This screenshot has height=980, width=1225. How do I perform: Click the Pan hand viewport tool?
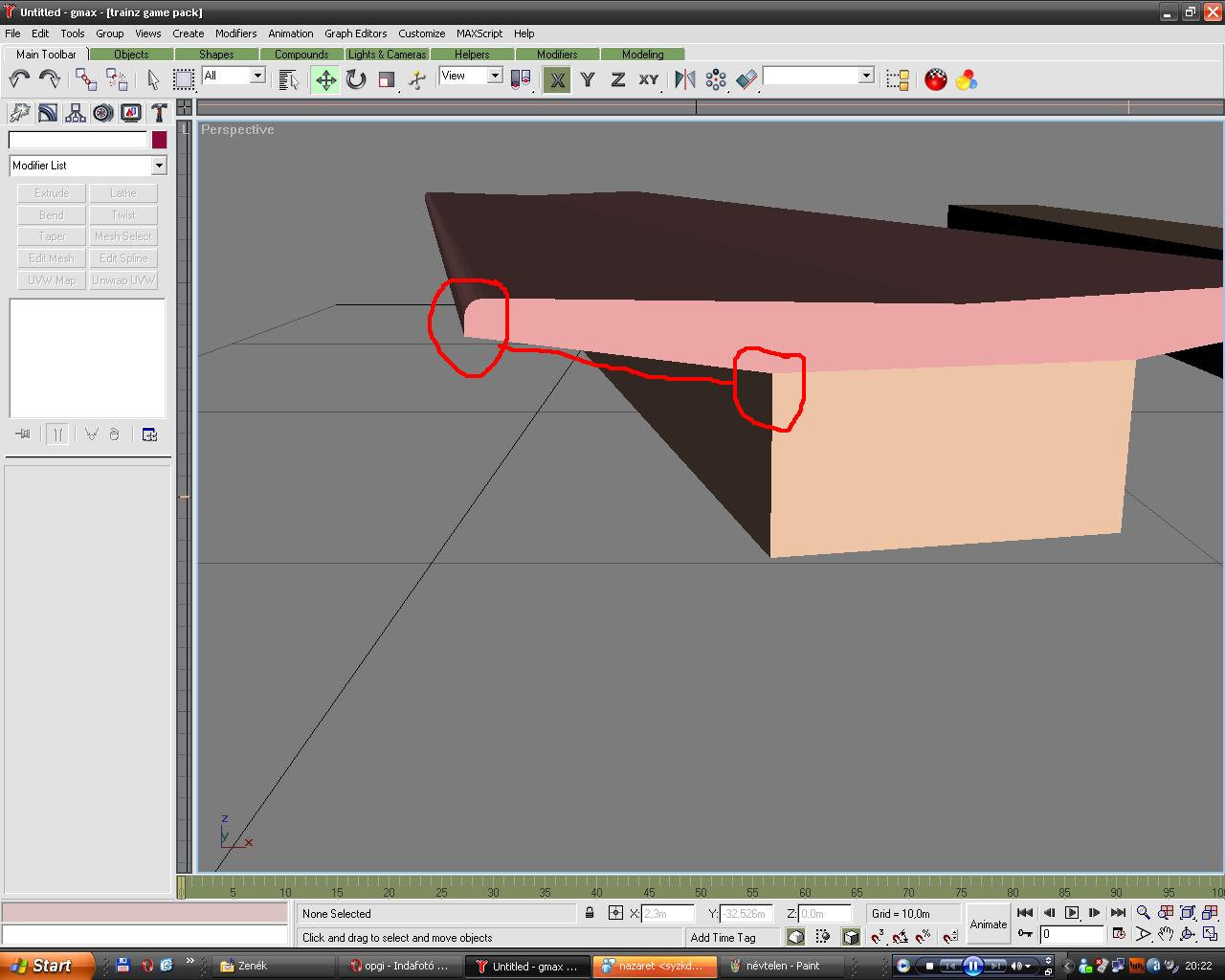[x=1165, y=934]
